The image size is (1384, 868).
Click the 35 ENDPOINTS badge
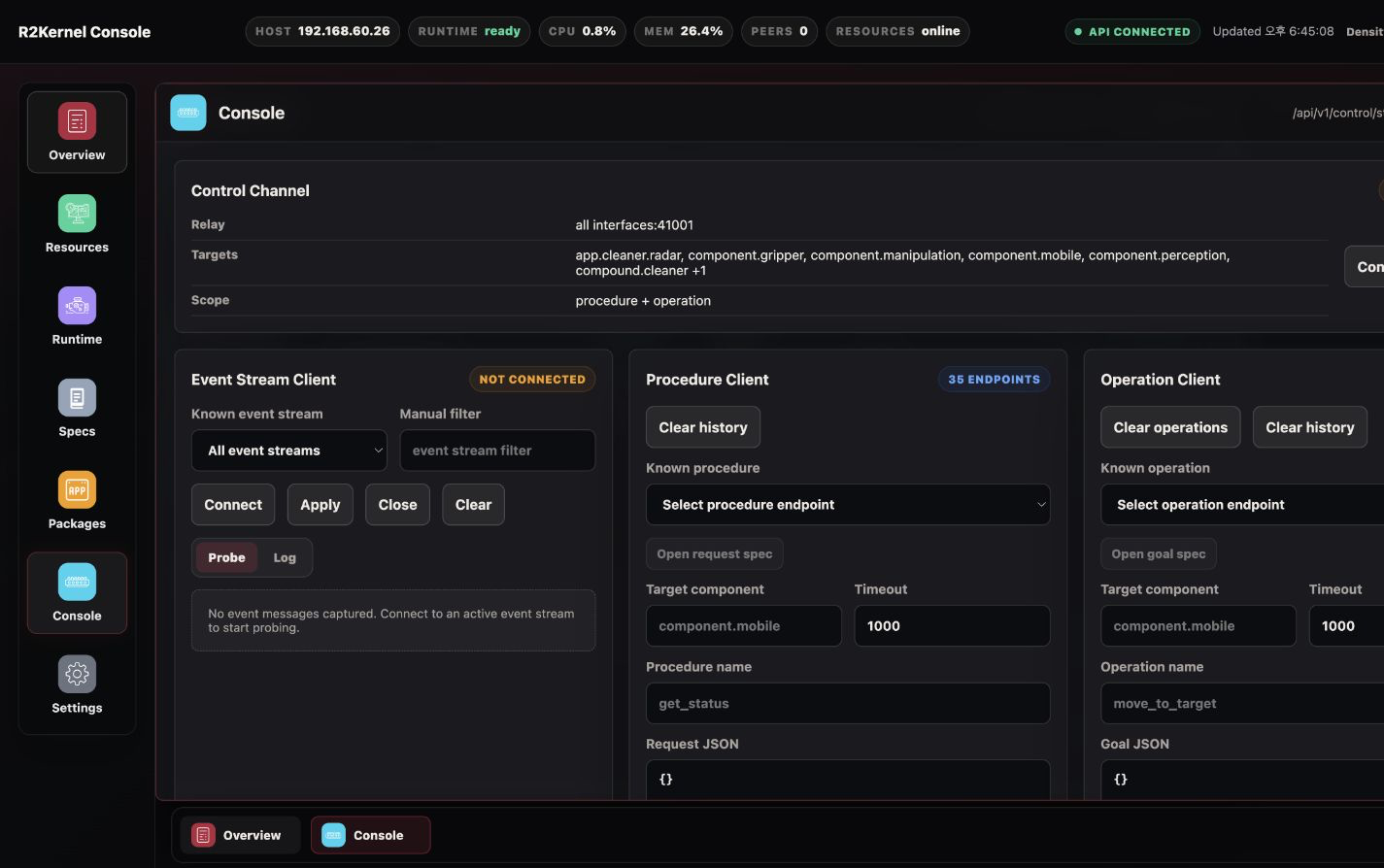994,380
